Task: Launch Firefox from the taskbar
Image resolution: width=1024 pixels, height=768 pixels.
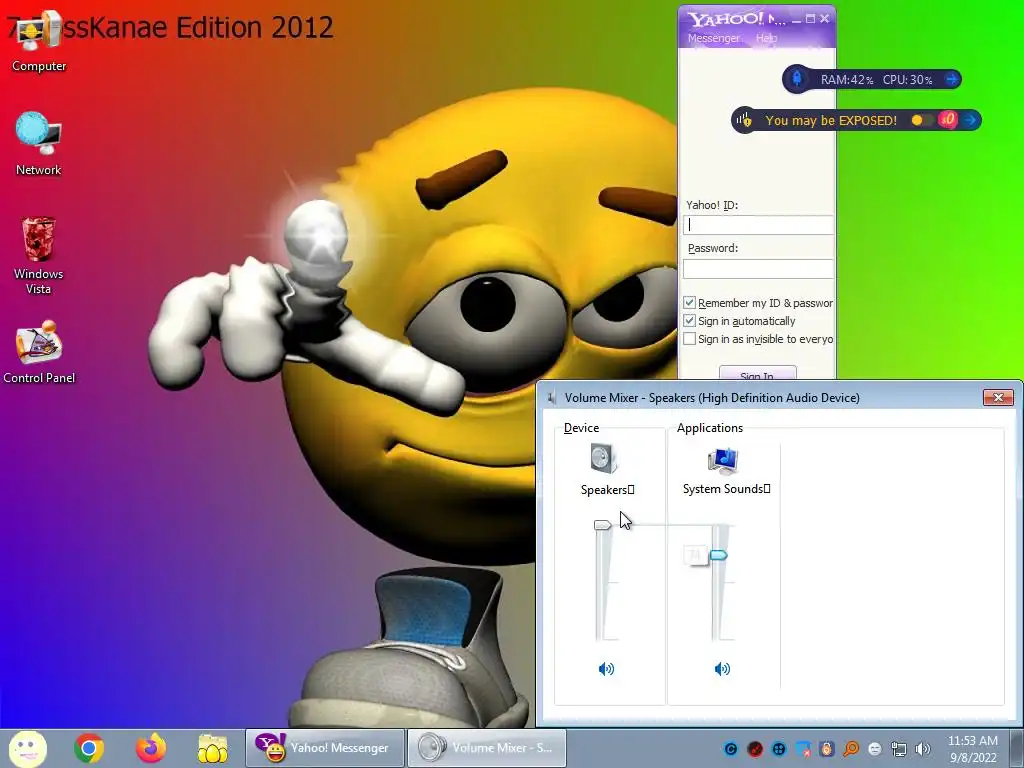Action: coord(151,748)
